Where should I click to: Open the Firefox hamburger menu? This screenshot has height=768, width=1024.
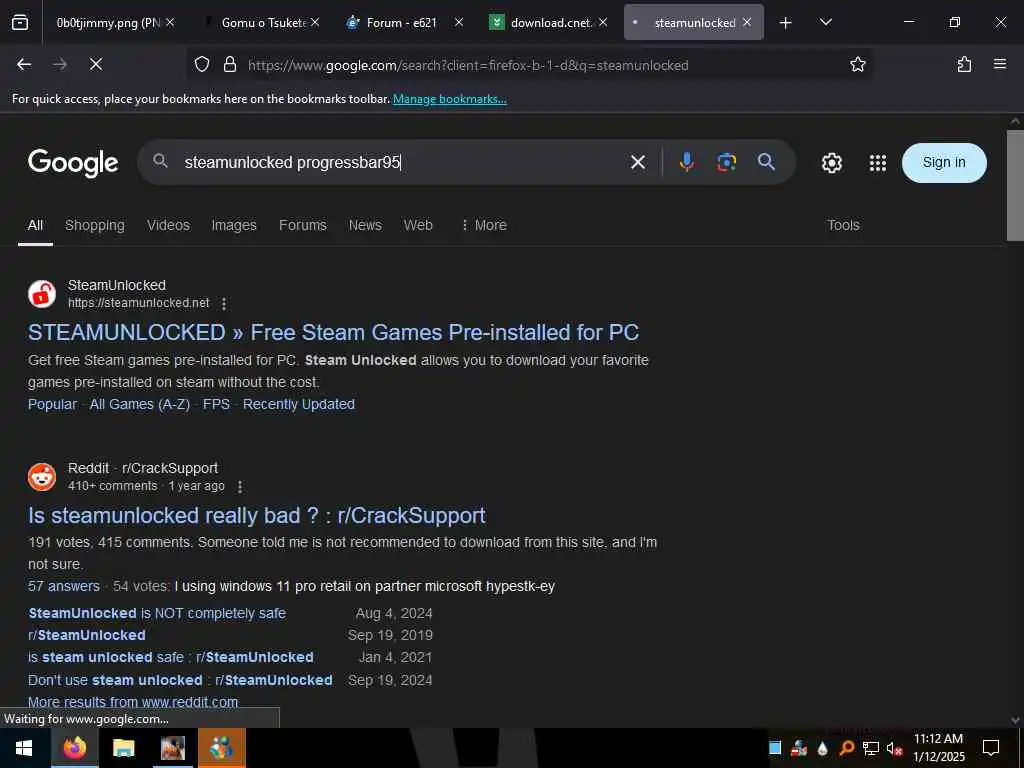click(x=999, y=64)
